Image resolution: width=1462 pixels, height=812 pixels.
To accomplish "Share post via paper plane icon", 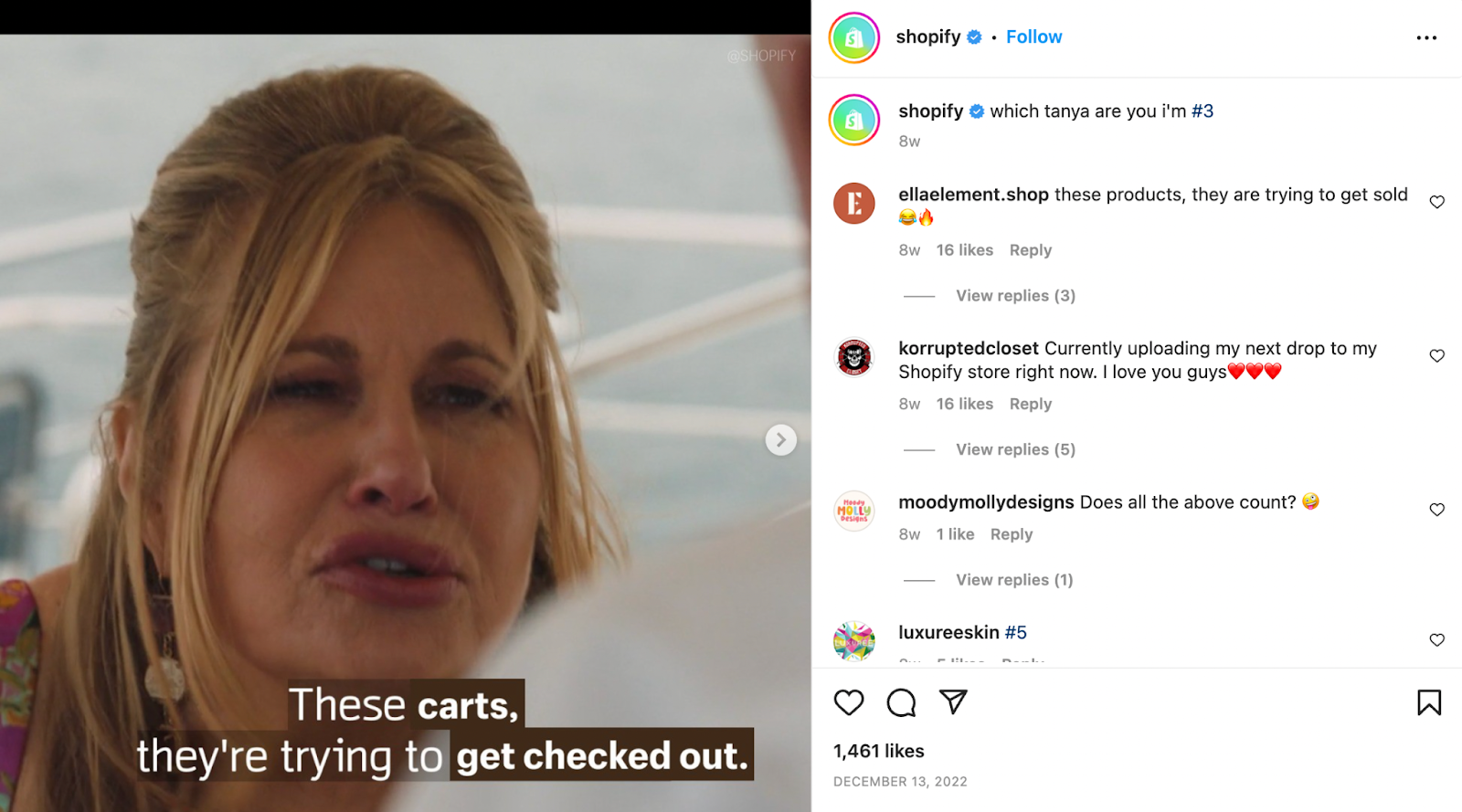I will [953, 701].
